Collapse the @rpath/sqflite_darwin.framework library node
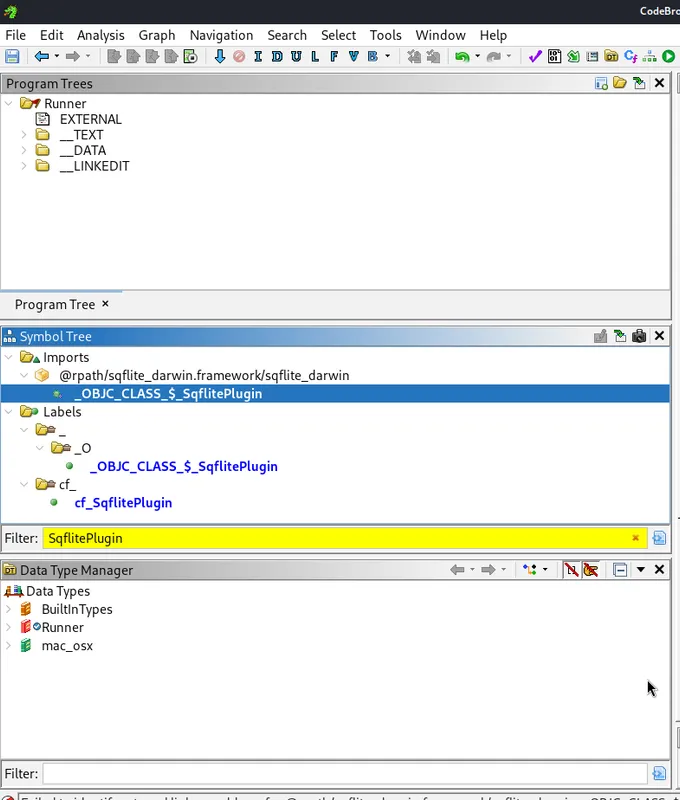The height and width of the screenshot is (800, 680). click(24, 376)
